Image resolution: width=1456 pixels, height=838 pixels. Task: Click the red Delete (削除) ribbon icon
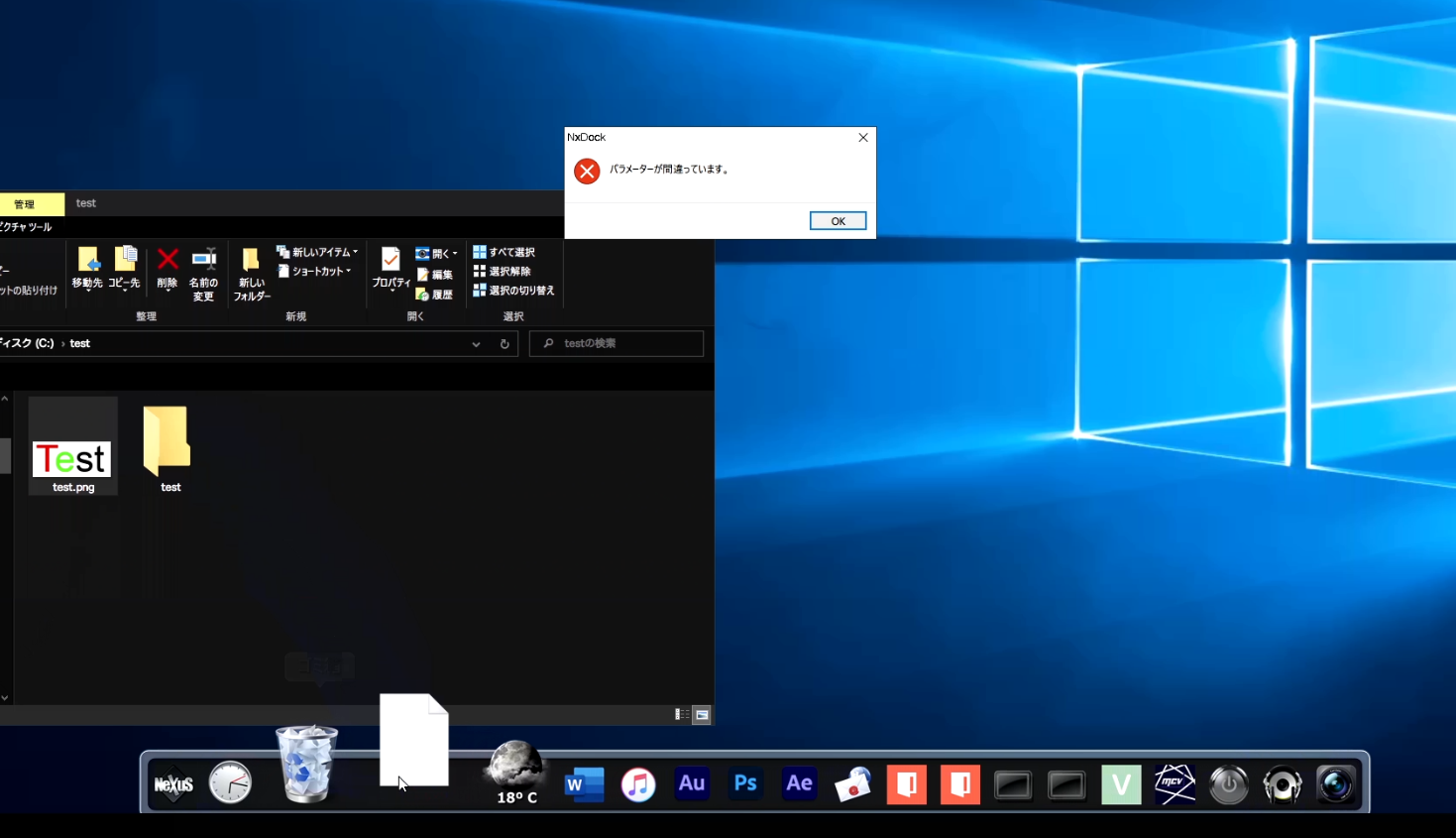pyautogui.click(x=168, y=268)
